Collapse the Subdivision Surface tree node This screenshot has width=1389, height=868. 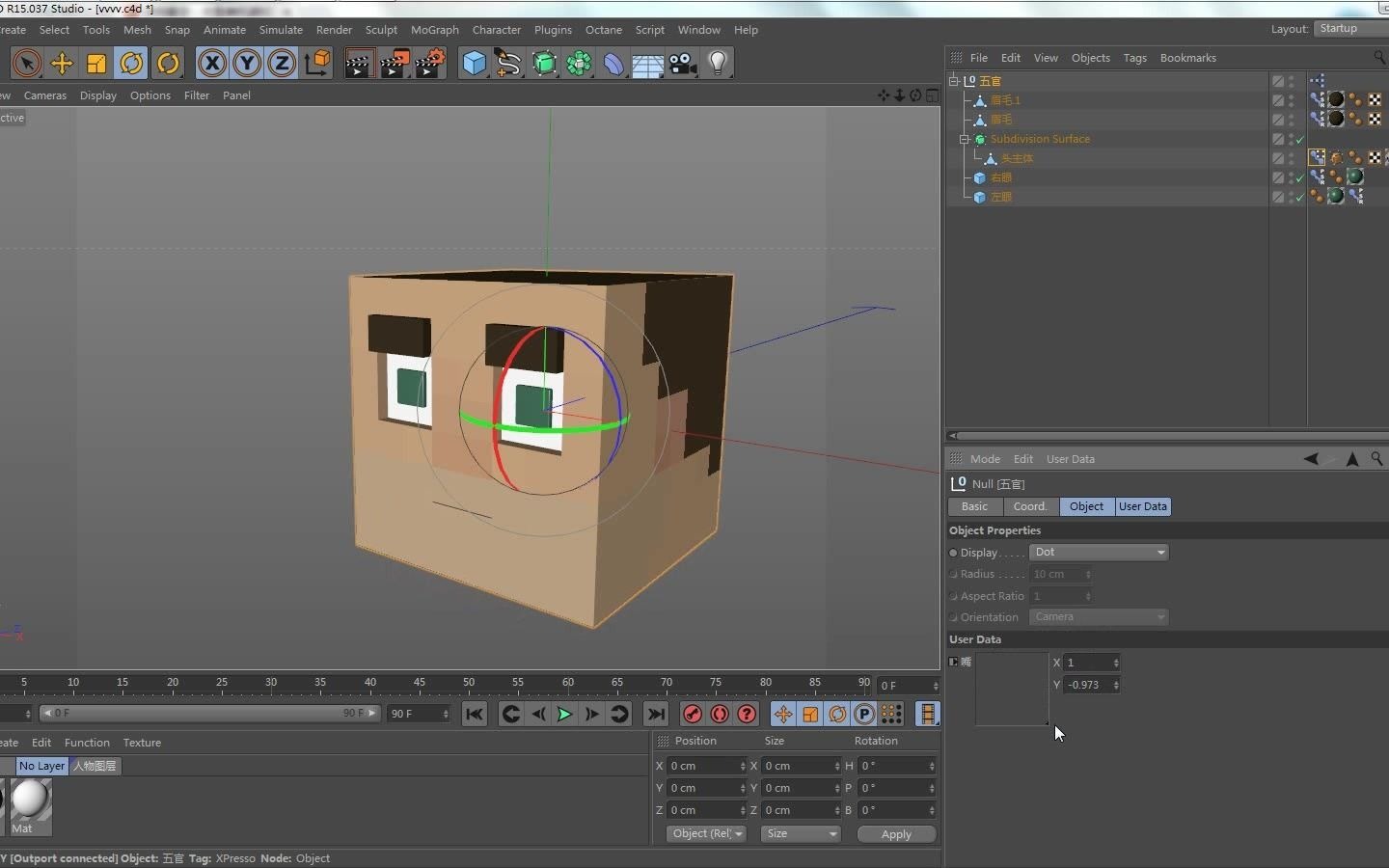point(964,139)
